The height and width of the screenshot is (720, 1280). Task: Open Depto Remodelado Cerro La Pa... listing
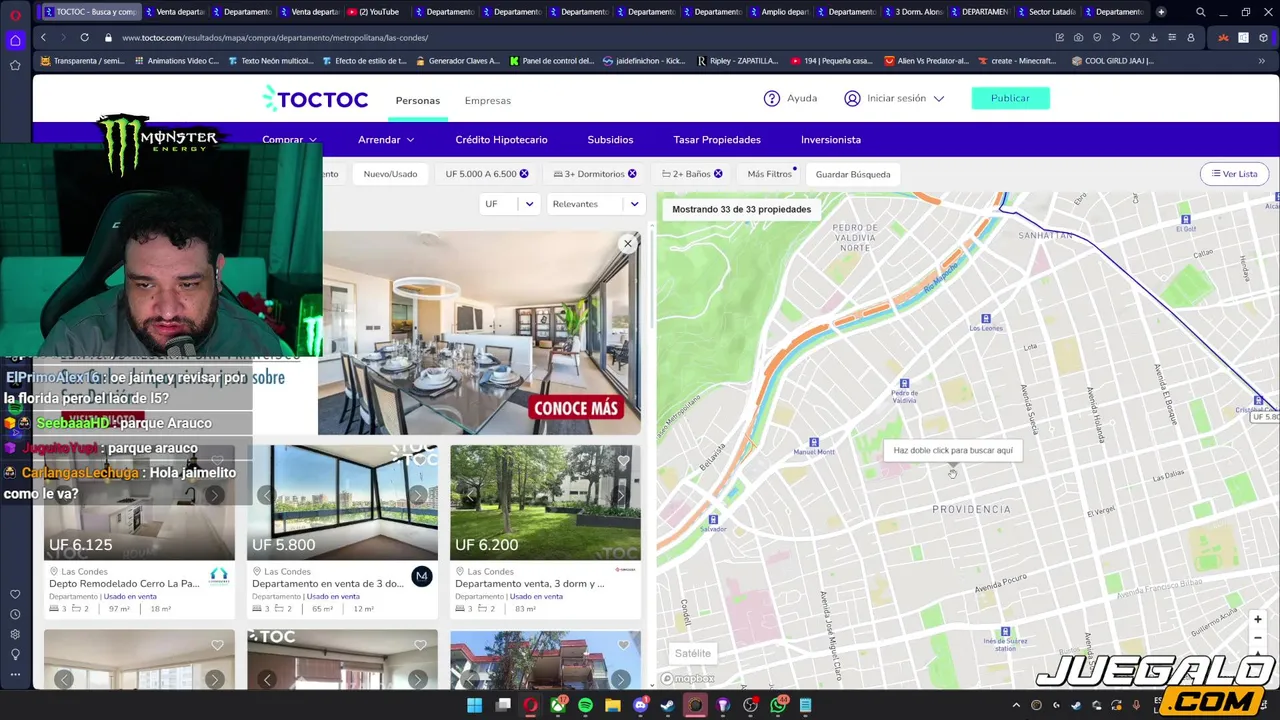pyautogui.click(x=124, y=583)
